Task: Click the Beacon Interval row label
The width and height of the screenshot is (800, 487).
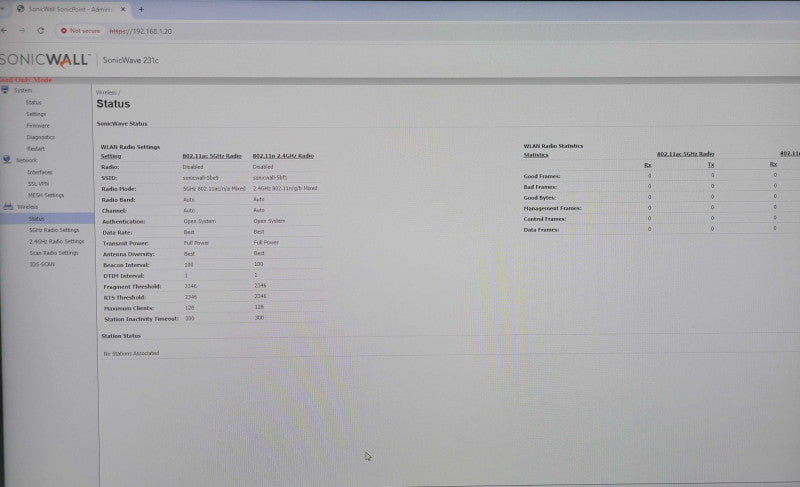Action: pyautogui.click(x=126, y=265)
